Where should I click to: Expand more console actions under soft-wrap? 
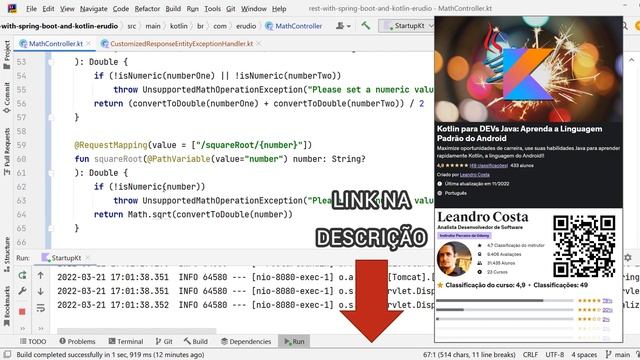click(40, 328)
